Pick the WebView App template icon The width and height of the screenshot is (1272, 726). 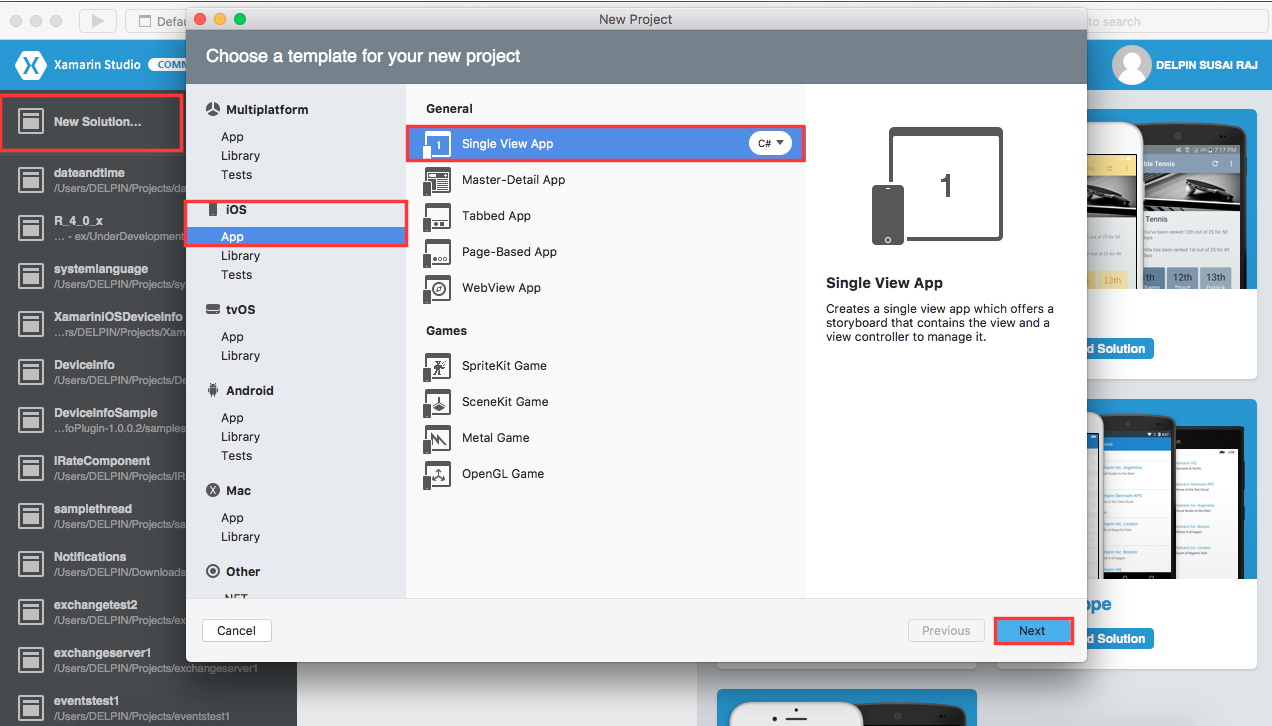point(437,288)
